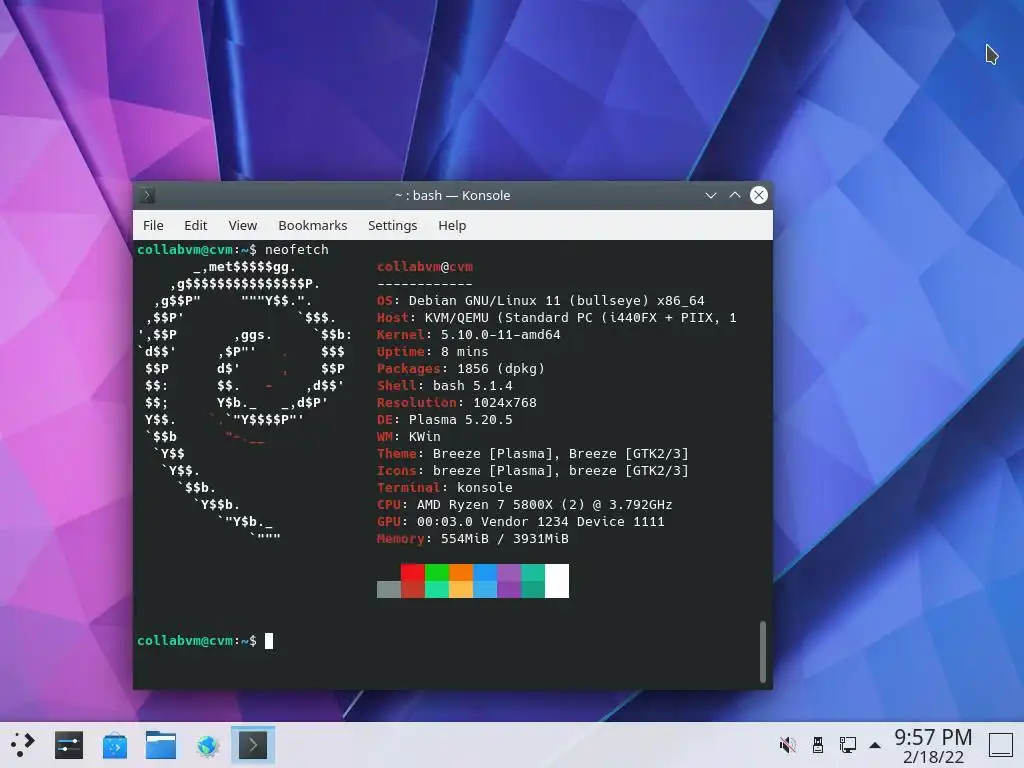Open the network connections tray icon
This screenshot has height=768, width=1024.
[848, 744]
